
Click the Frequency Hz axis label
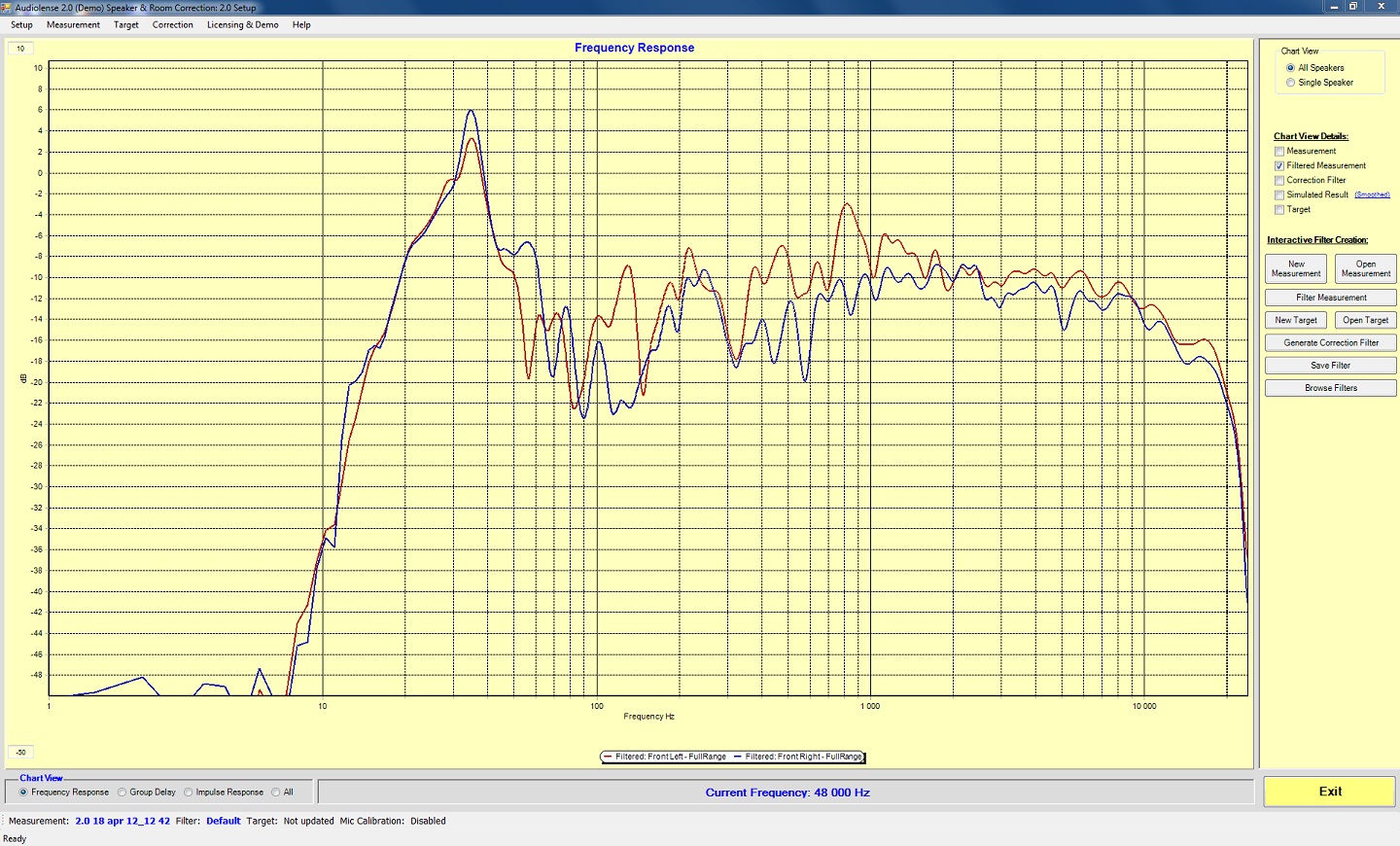648,717
